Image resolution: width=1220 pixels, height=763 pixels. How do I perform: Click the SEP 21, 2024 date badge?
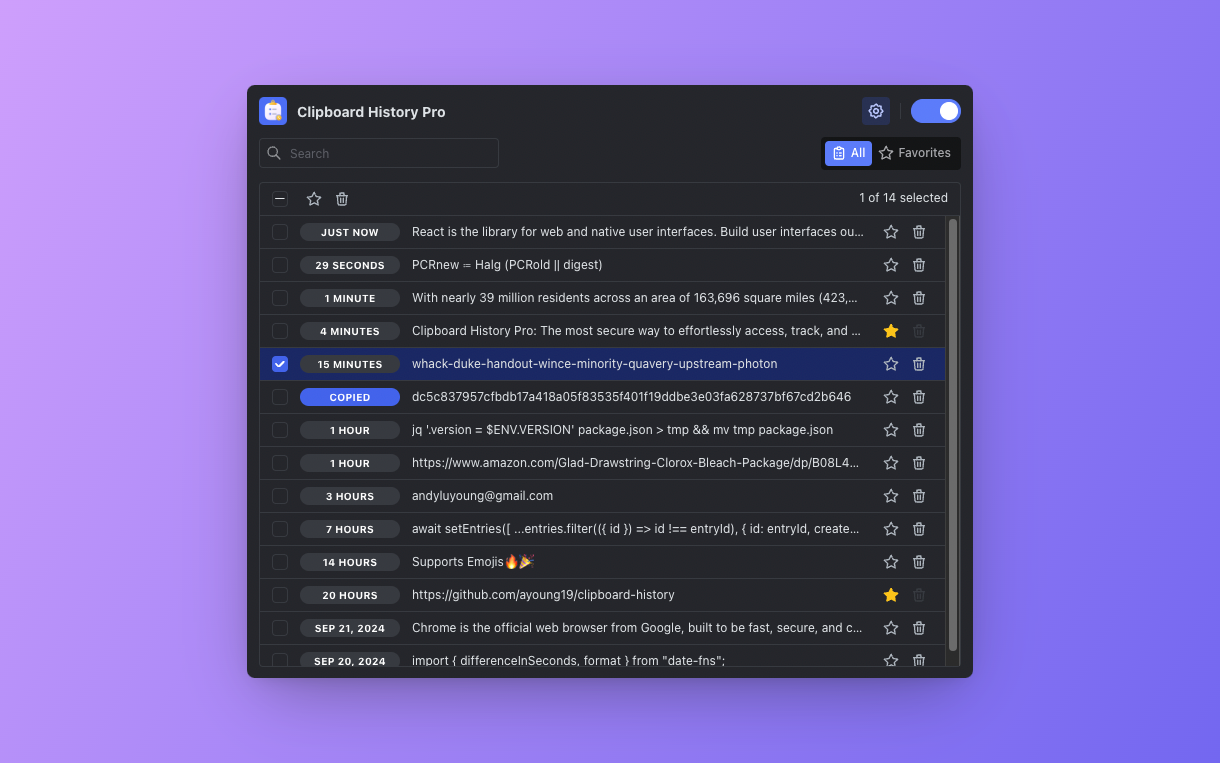(x=350, y=628)
